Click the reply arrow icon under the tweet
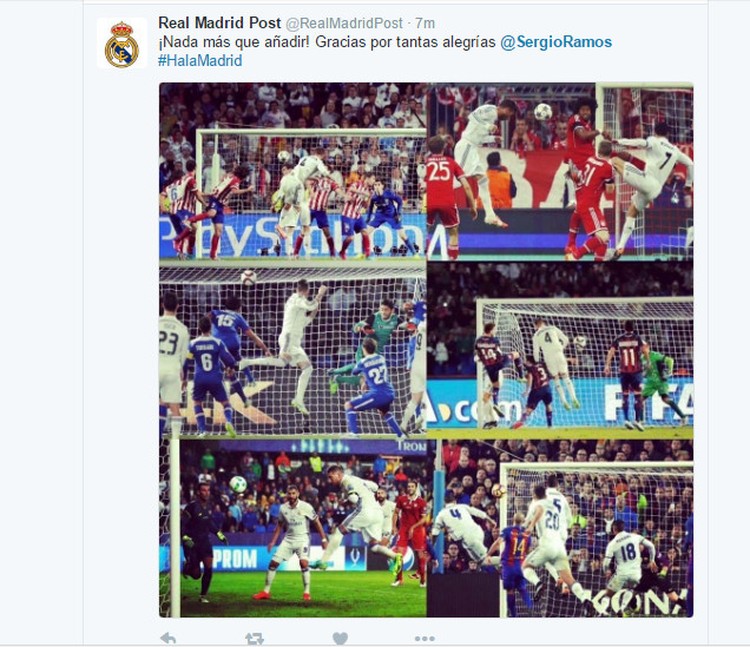Image resolution: width=750 pixels, height=647 pixels. pyautogui.click(x=168, y=638)
